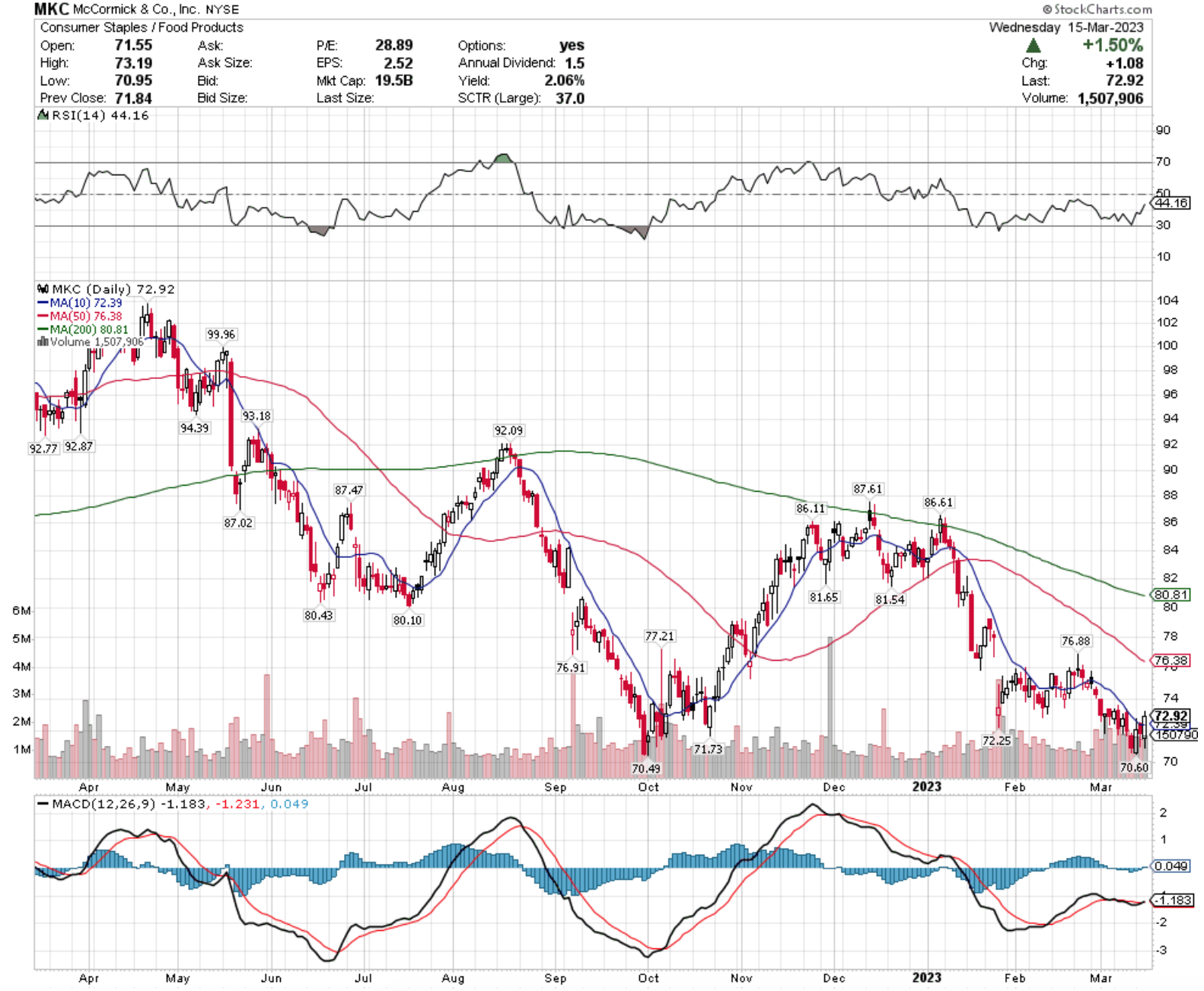Click the 87.02 price low label
1204x991 pixels.
click(238, 523)
